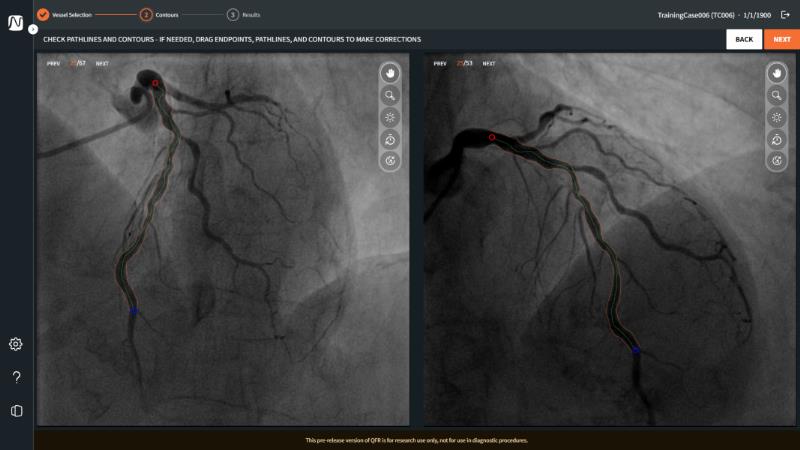Viewport: 800px width, 450px height.
Task: Open help question mark in sidebar
Action: tap(16, 377)
